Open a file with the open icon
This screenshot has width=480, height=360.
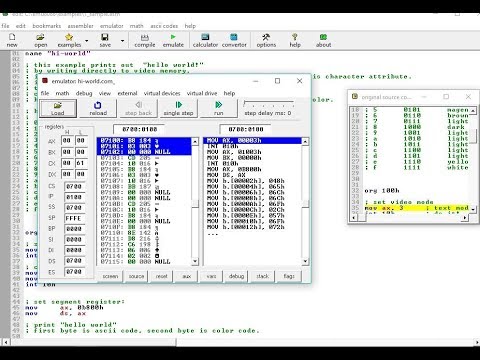tap(40, 40)
